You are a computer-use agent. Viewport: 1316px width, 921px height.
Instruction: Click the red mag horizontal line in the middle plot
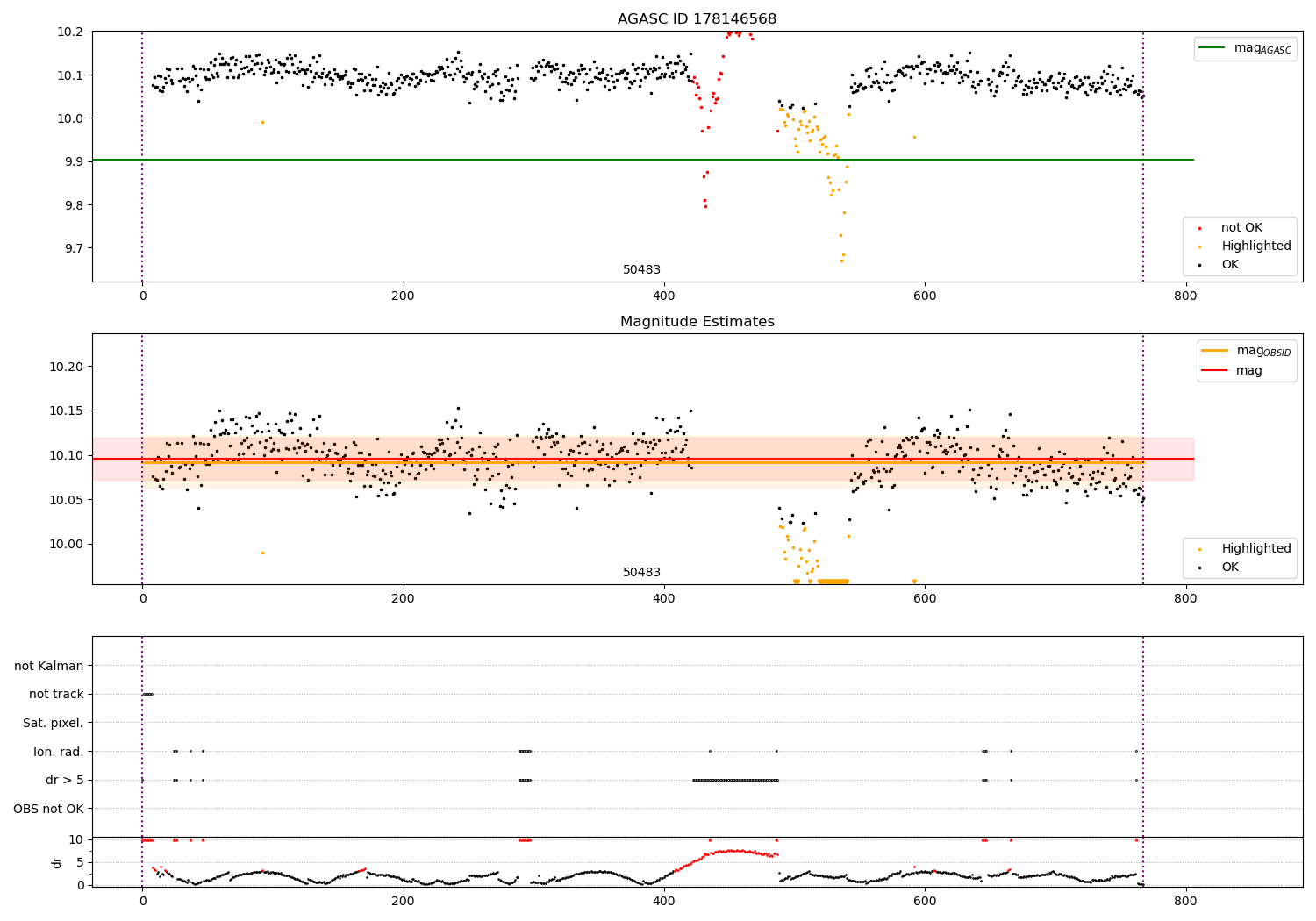coord(643,459)
